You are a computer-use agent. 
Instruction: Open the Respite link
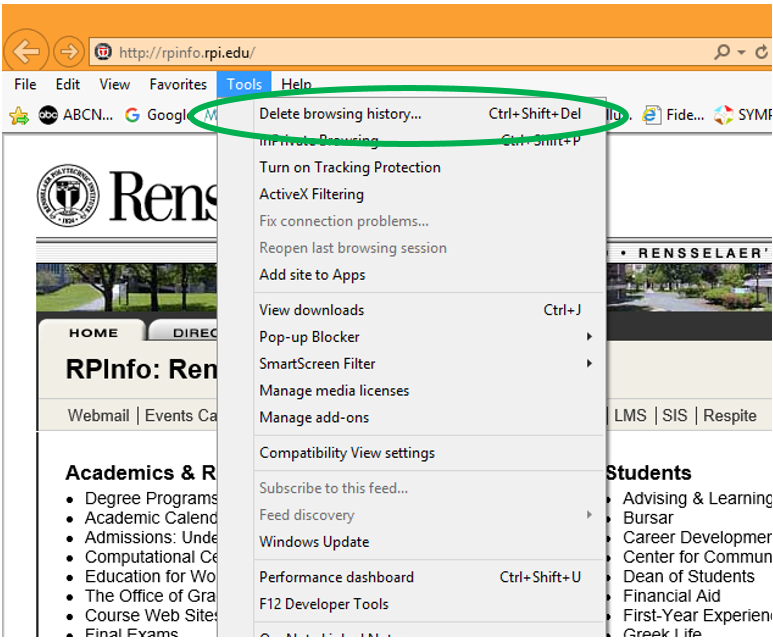[x=730, y=416]
